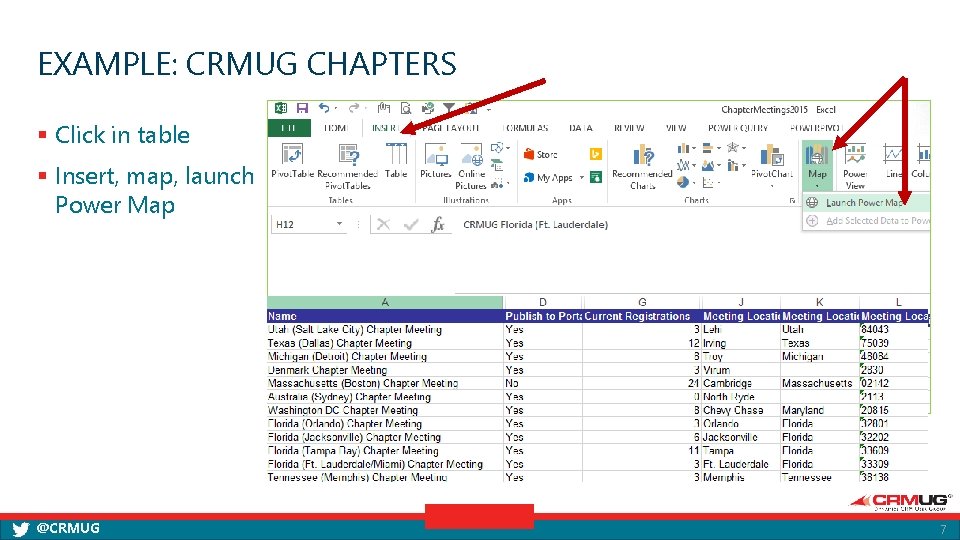This screenshot has width=960, height=540.
Task: Click the formula bar text CRMUG Florida
Action: tap(535, 225)
